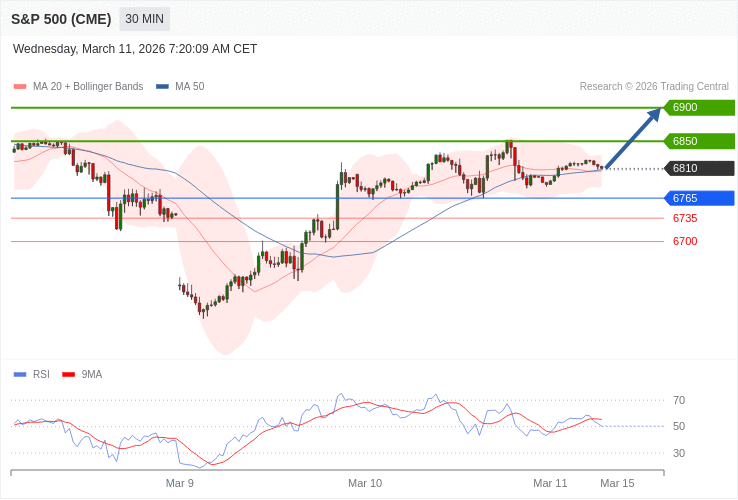Click the 6735 red support label
Viewport: 738px width, 500px height.
pos(685,218)
